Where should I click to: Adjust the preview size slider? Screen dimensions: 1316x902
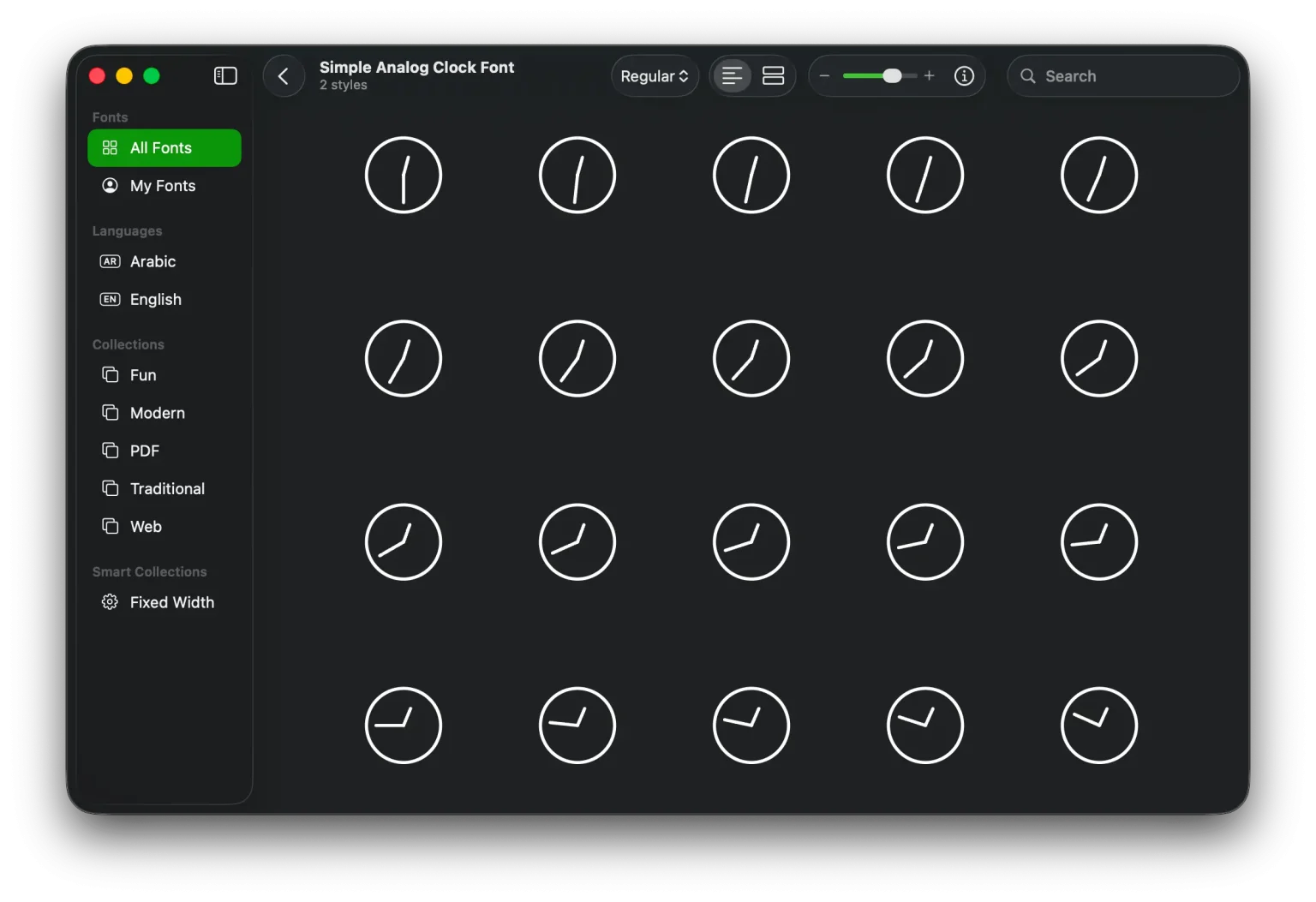pyautogui.click(x=891, y=75)
